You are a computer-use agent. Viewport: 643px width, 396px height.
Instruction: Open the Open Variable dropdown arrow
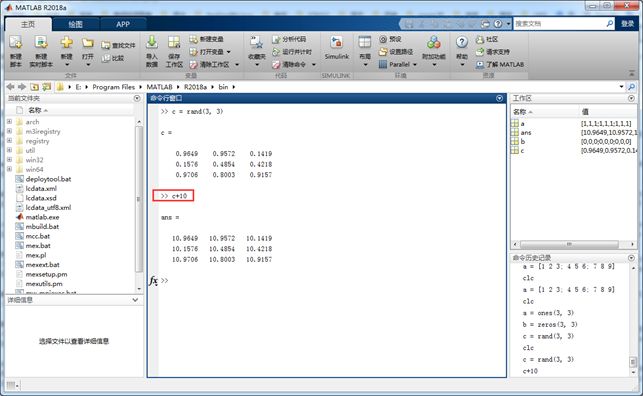coord(228,52)
